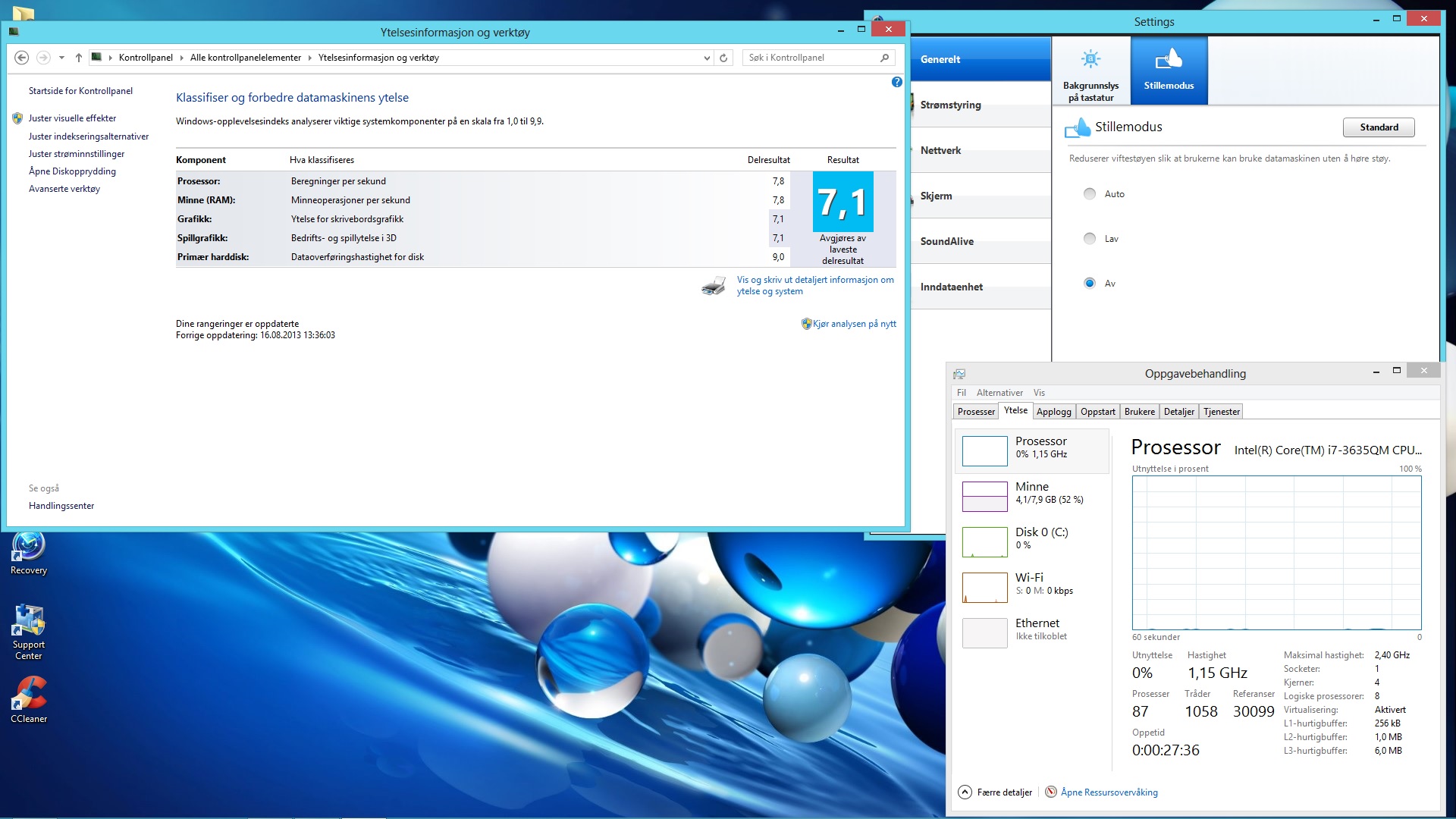The height and width of the screenshot is (819, 1456).
Task: Select the Av quiet mode option
Action: point(1090,283)
